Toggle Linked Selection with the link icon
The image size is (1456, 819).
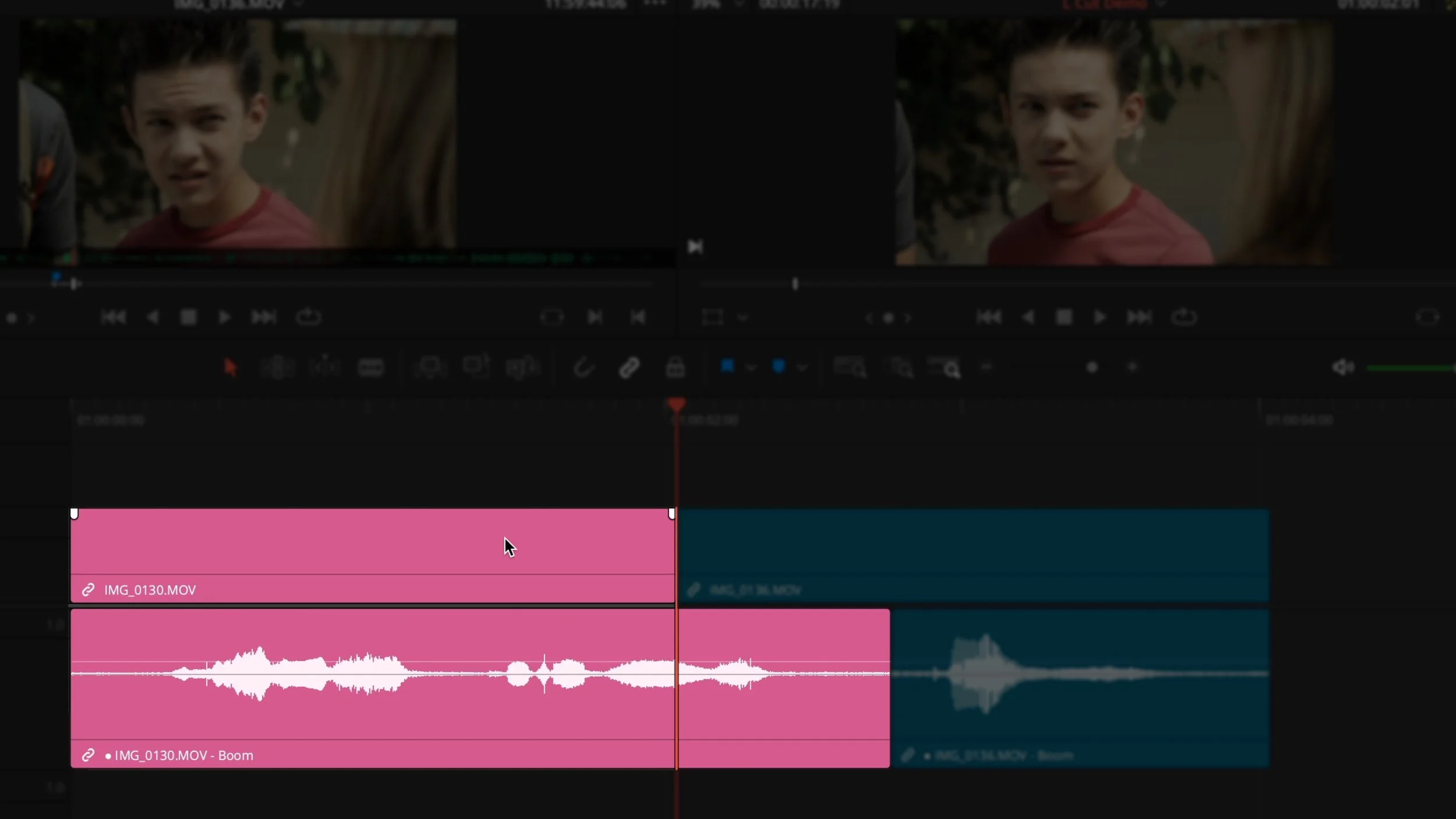tap(629, 367)
